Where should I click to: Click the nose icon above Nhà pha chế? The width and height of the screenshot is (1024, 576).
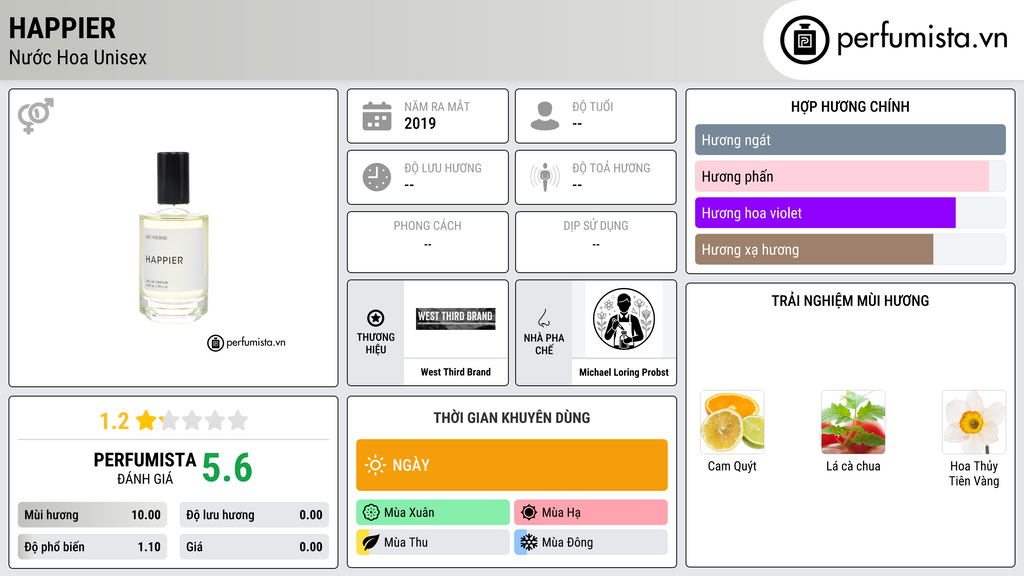[543, 318]
